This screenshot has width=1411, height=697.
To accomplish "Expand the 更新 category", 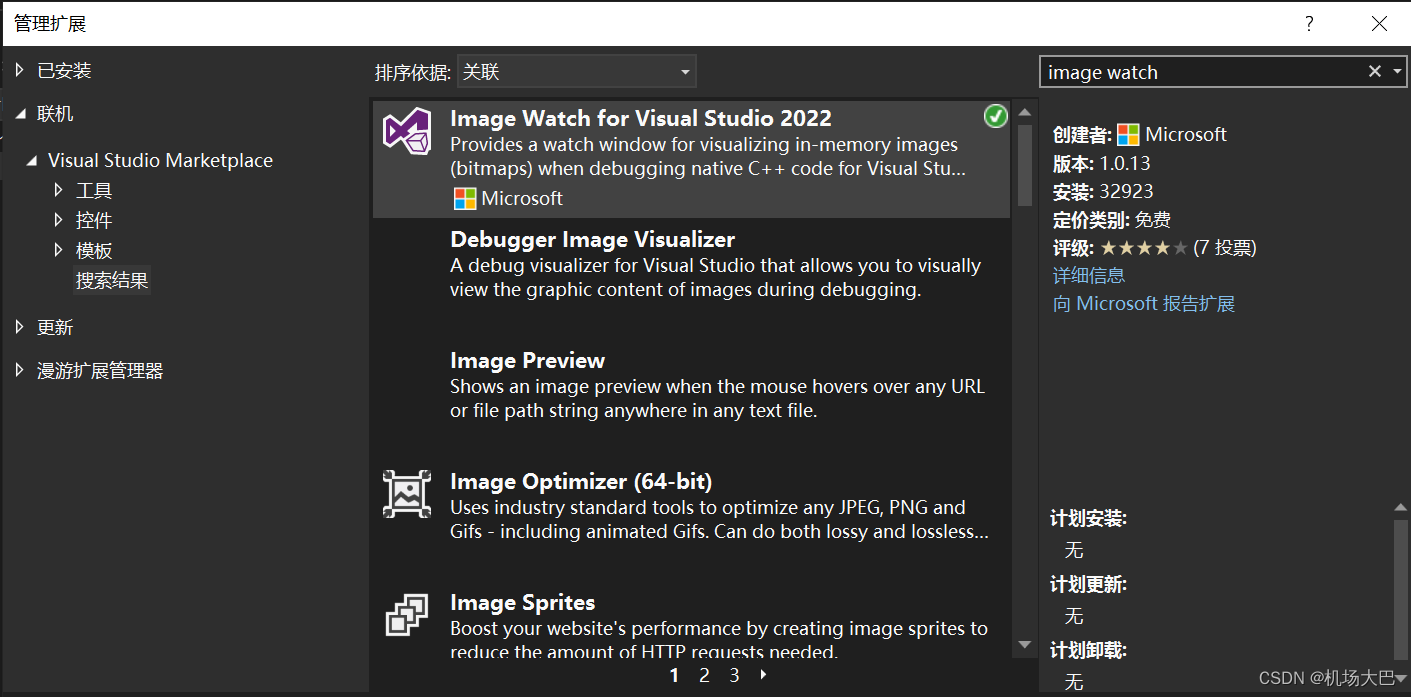I will point(19,327).
